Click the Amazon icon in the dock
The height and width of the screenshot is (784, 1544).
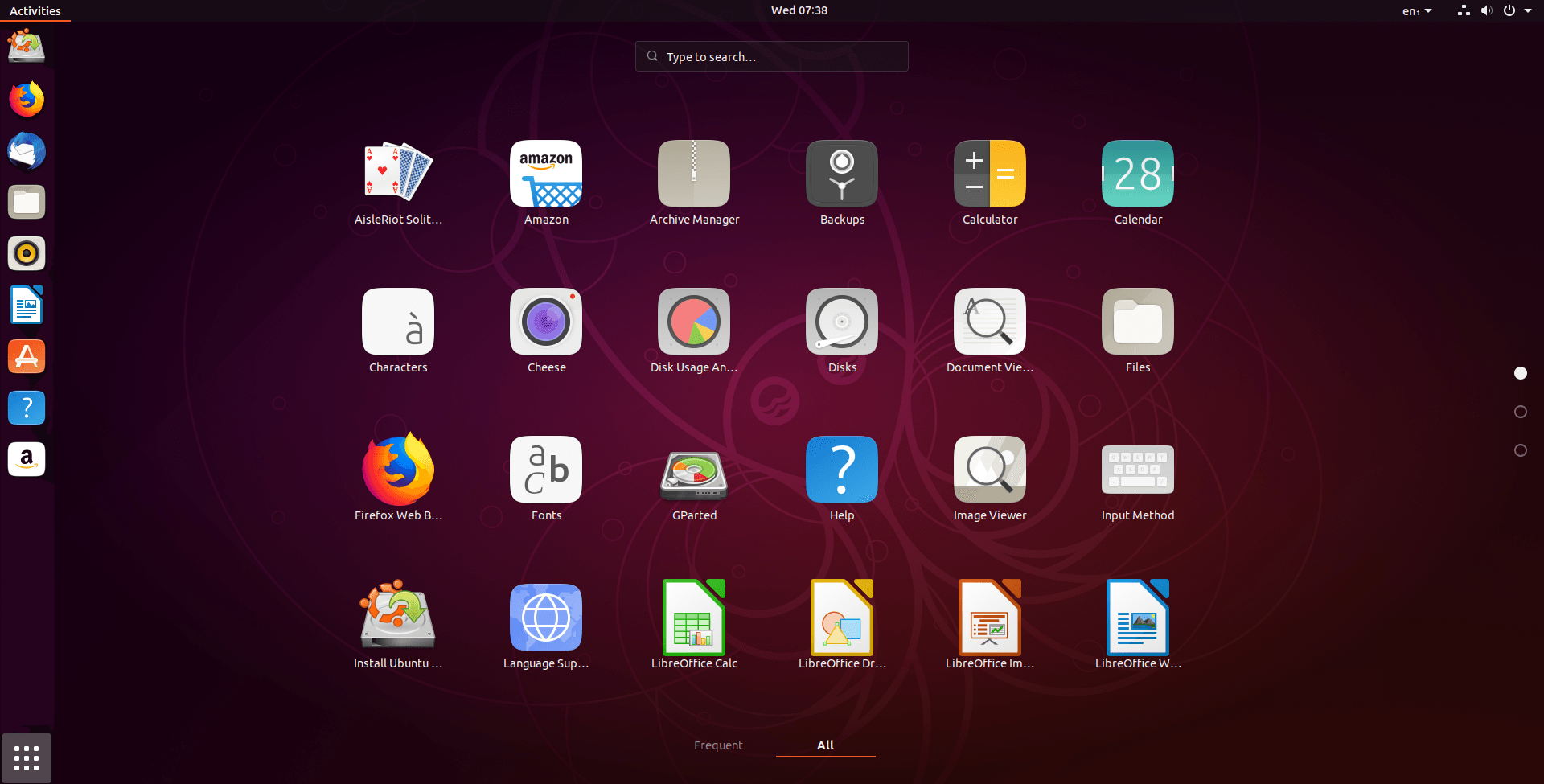(x=27, y=459)
